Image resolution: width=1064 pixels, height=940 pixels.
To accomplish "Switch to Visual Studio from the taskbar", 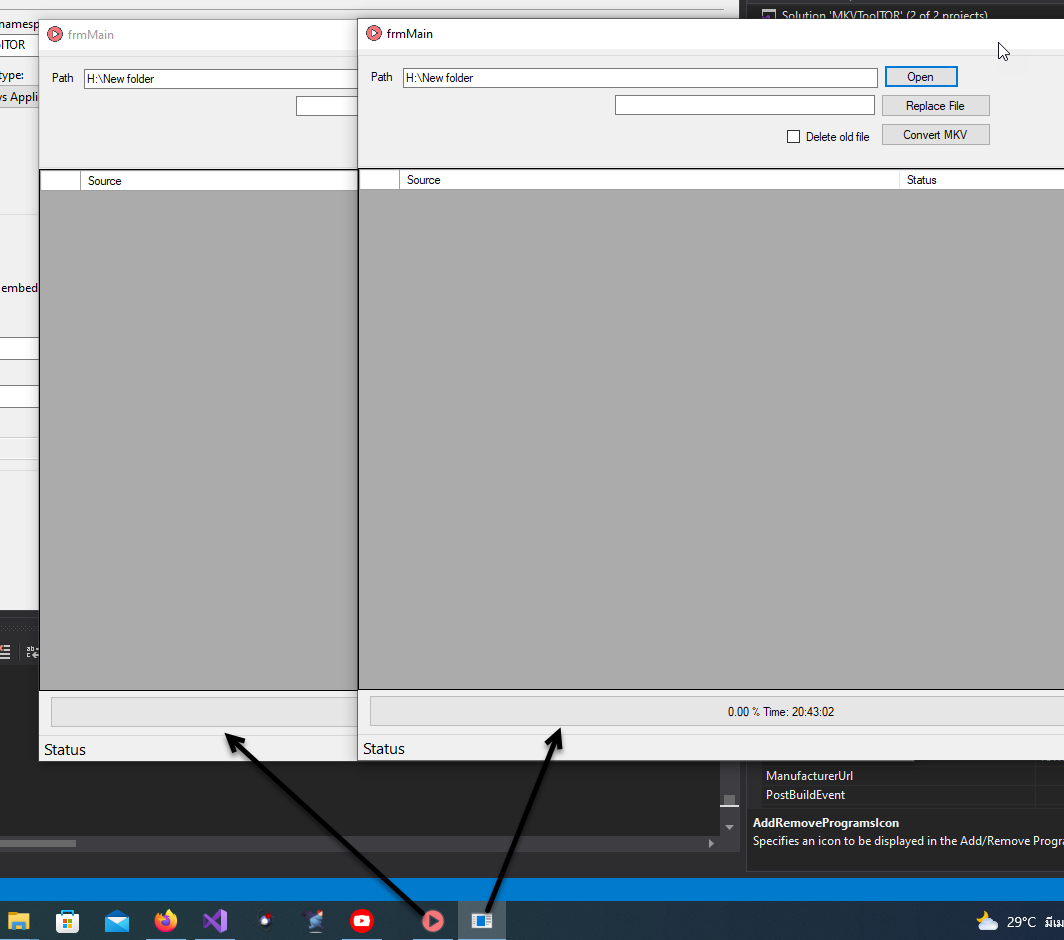I will tap(215, 921).
